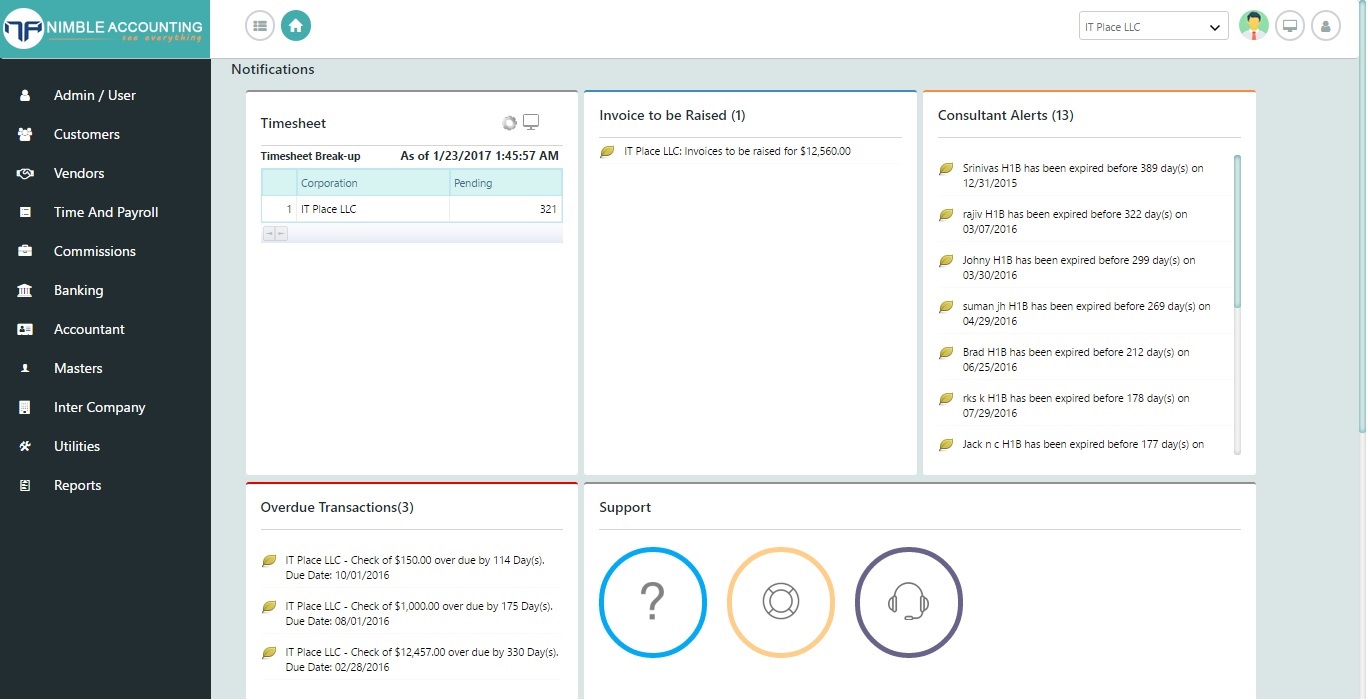Select the IT Place LLC timesheet cell

[373, 209]
